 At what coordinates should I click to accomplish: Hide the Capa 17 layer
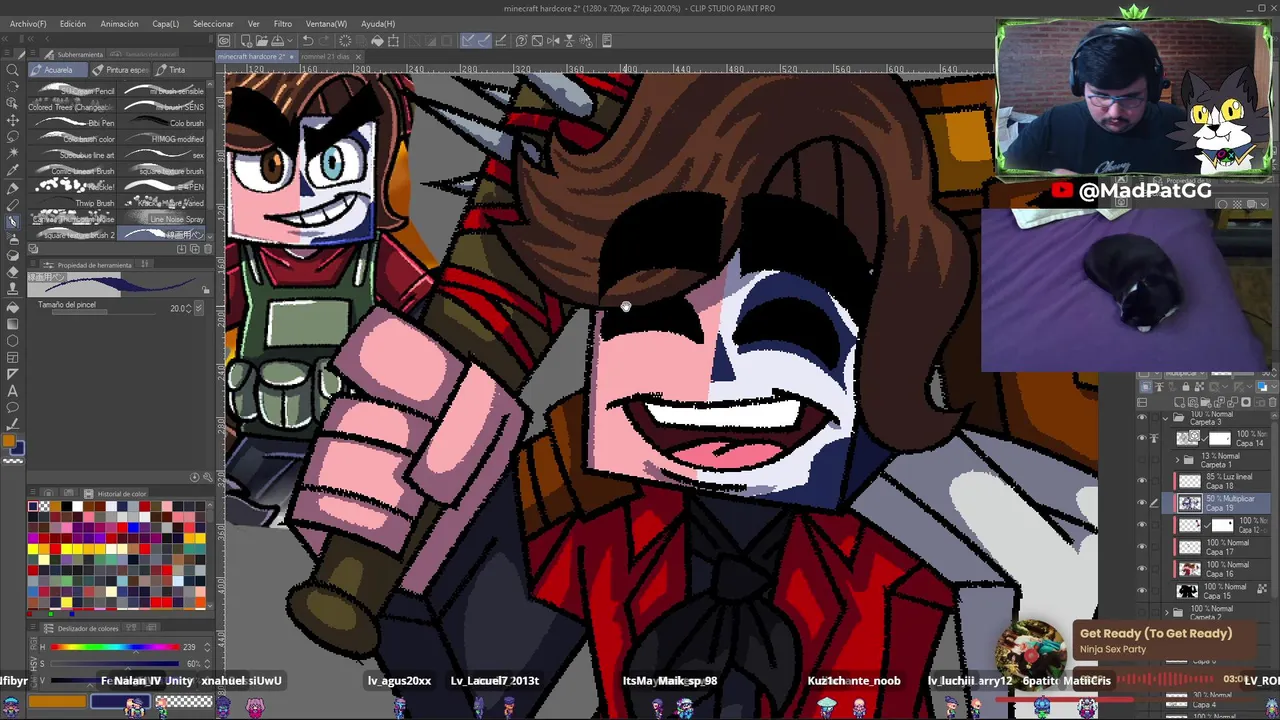click(1142, 547)
